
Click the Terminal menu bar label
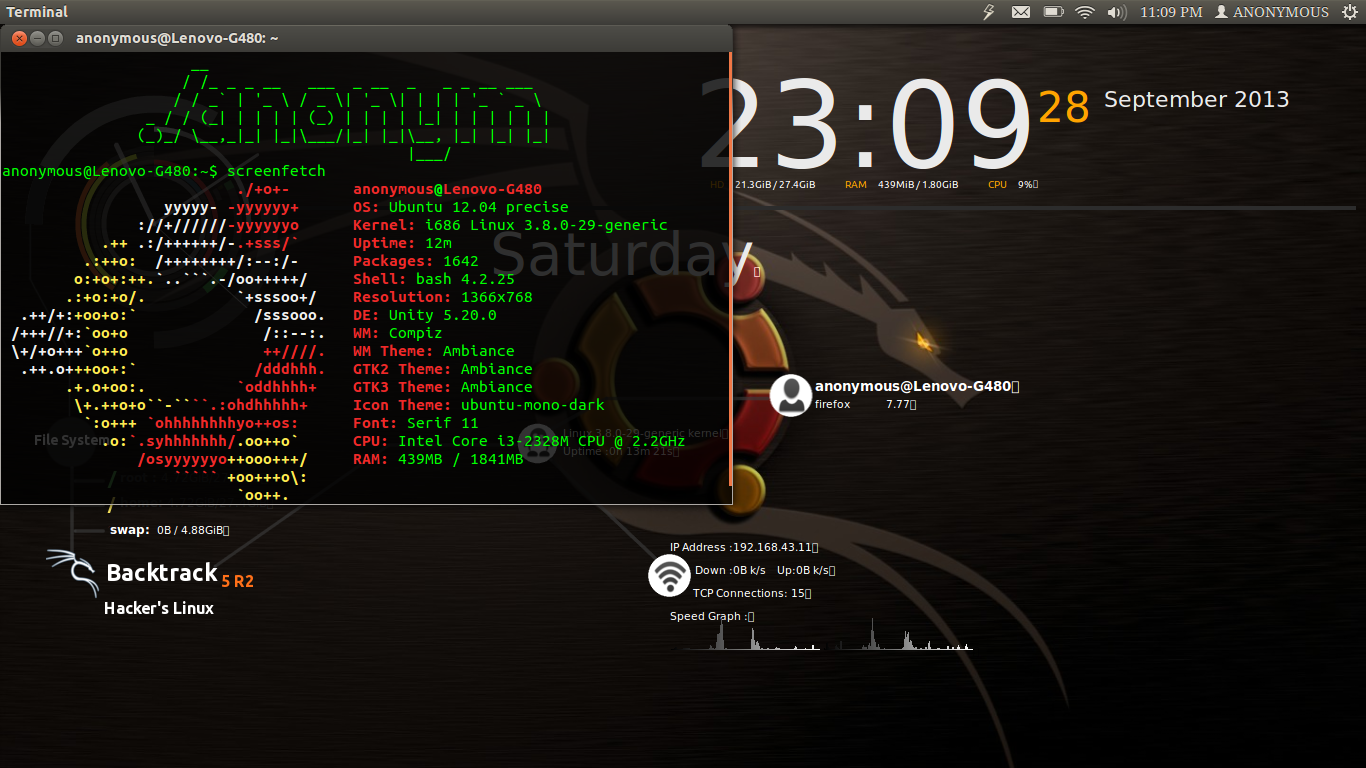coord(38,11)
